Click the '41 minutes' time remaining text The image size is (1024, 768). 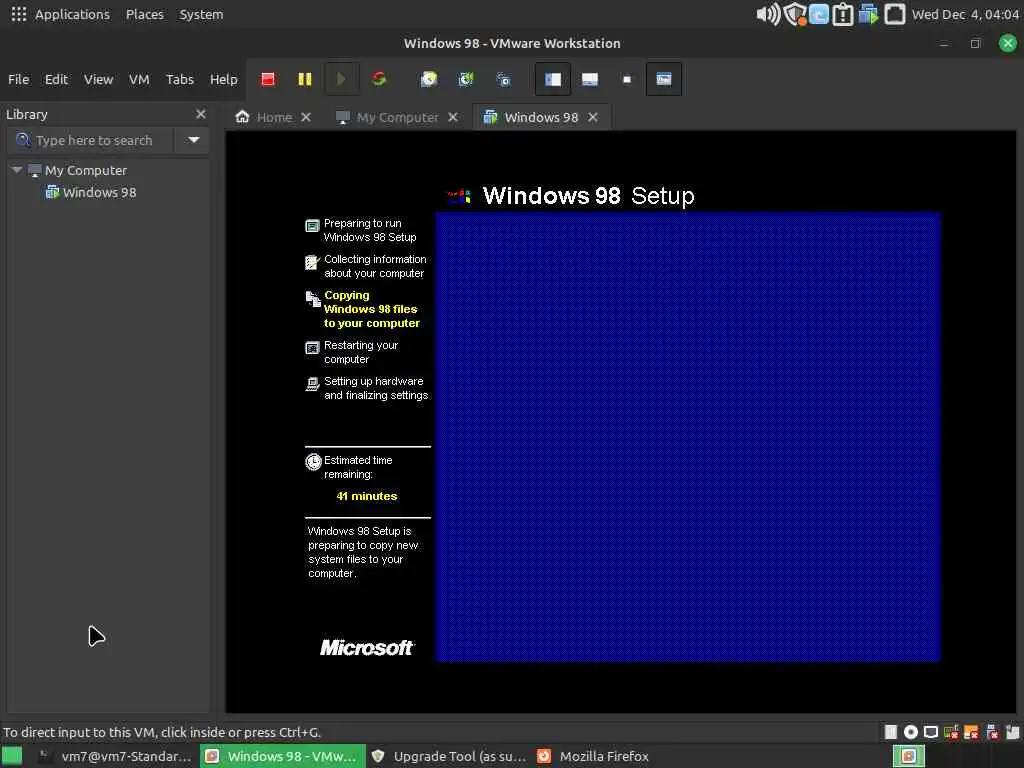click(x=366, y=496)
